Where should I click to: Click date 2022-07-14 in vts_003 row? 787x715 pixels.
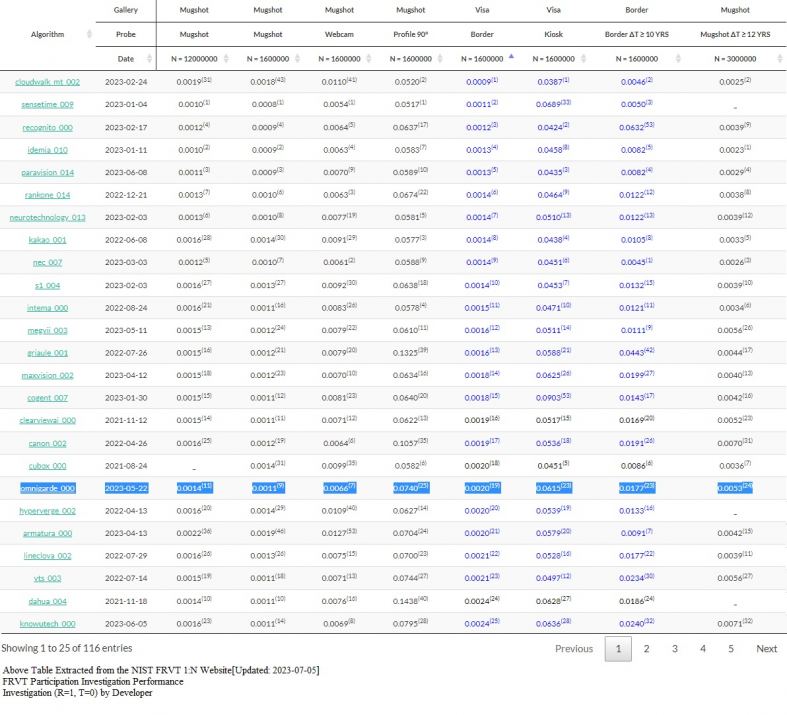[x=126, y=579]
